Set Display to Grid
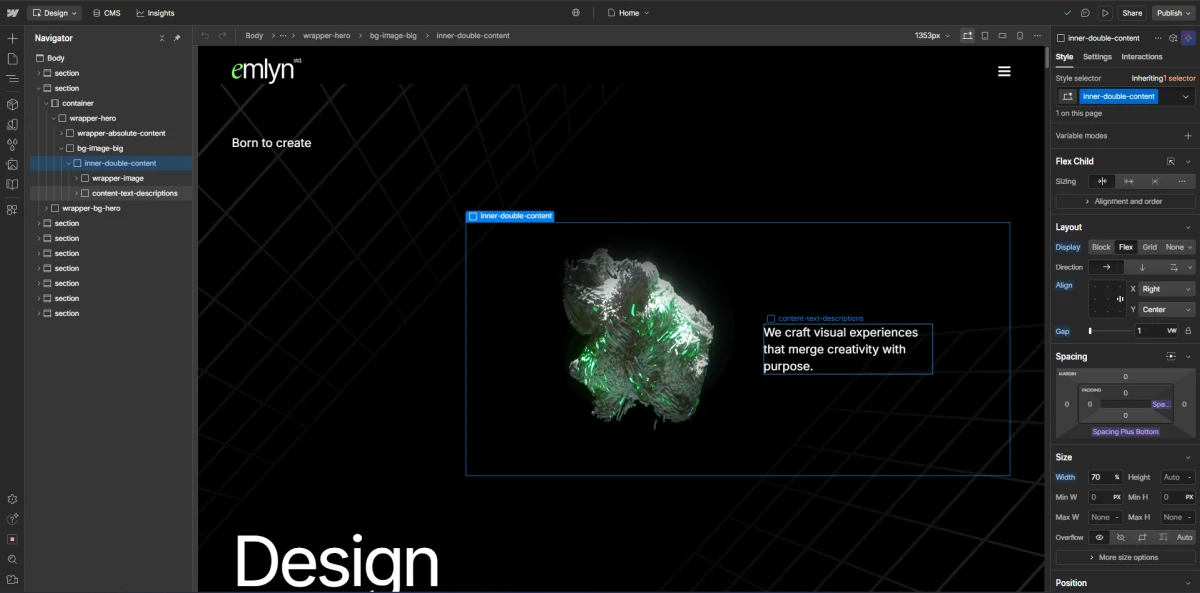The width and height of the screenshot is (1200, 593). [1150, 247]
